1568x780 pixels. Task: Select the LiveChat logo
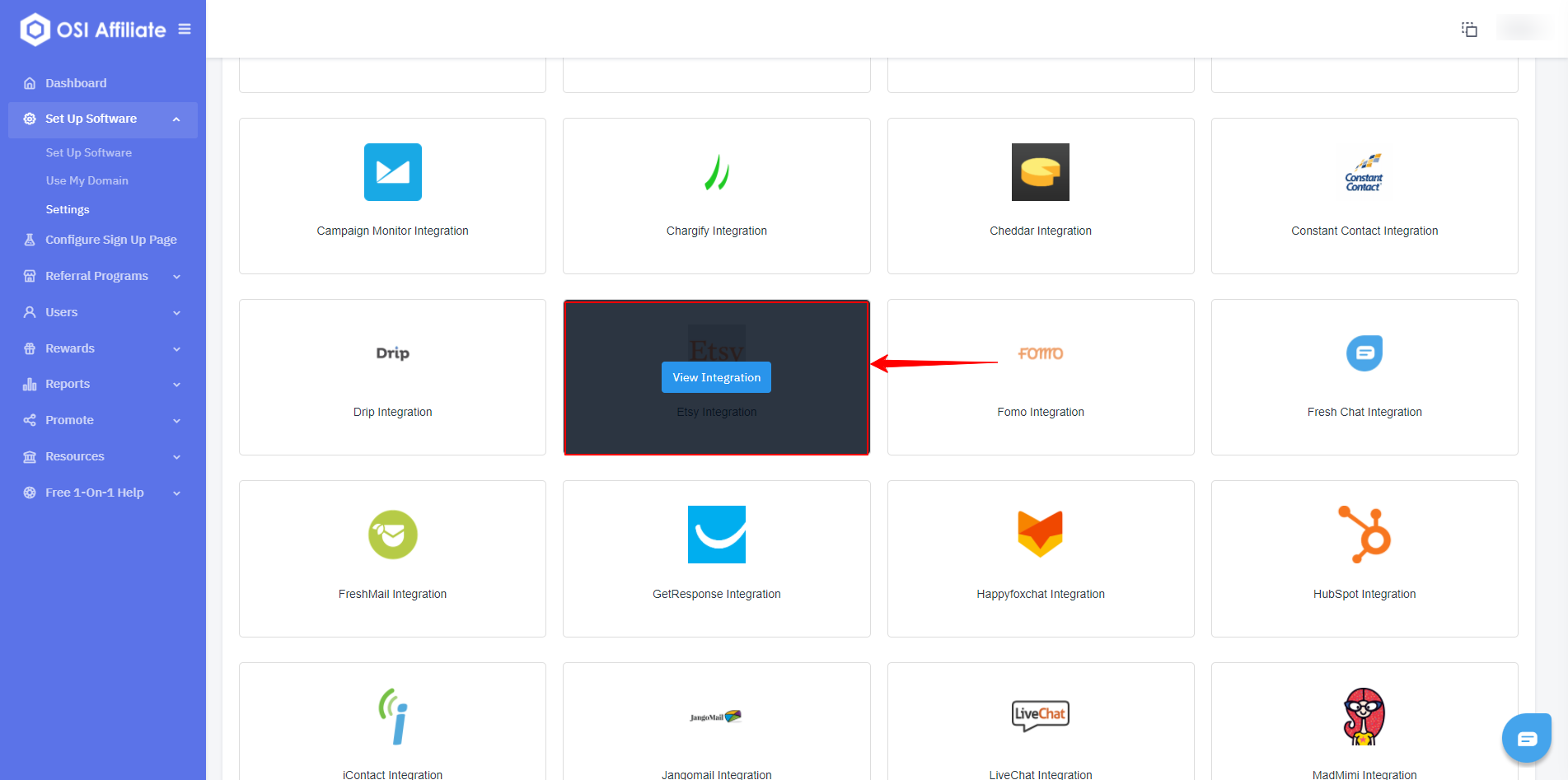(1041, 715)
